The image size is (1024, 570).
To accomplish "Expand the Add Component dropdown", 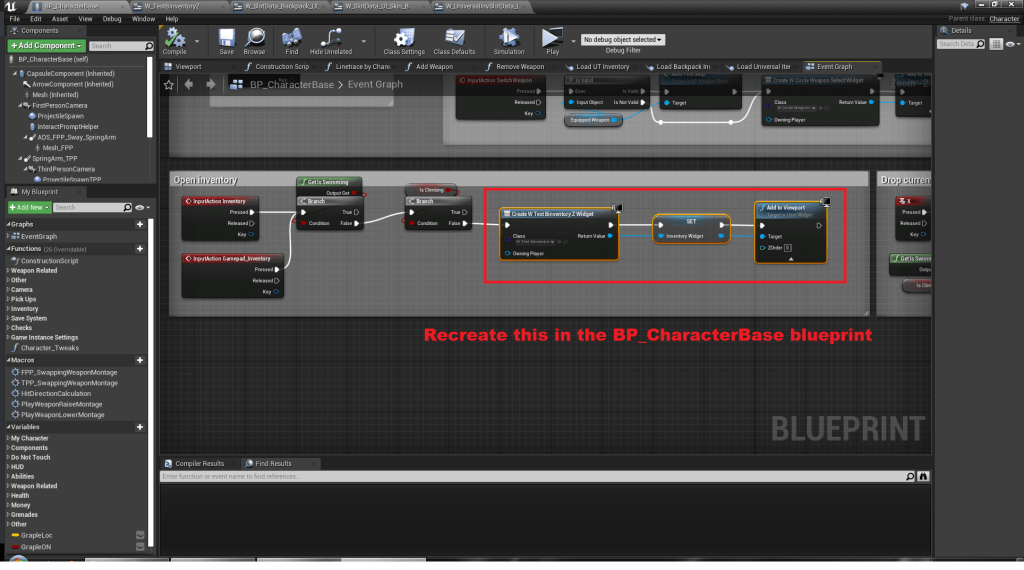I will [46, 46].
